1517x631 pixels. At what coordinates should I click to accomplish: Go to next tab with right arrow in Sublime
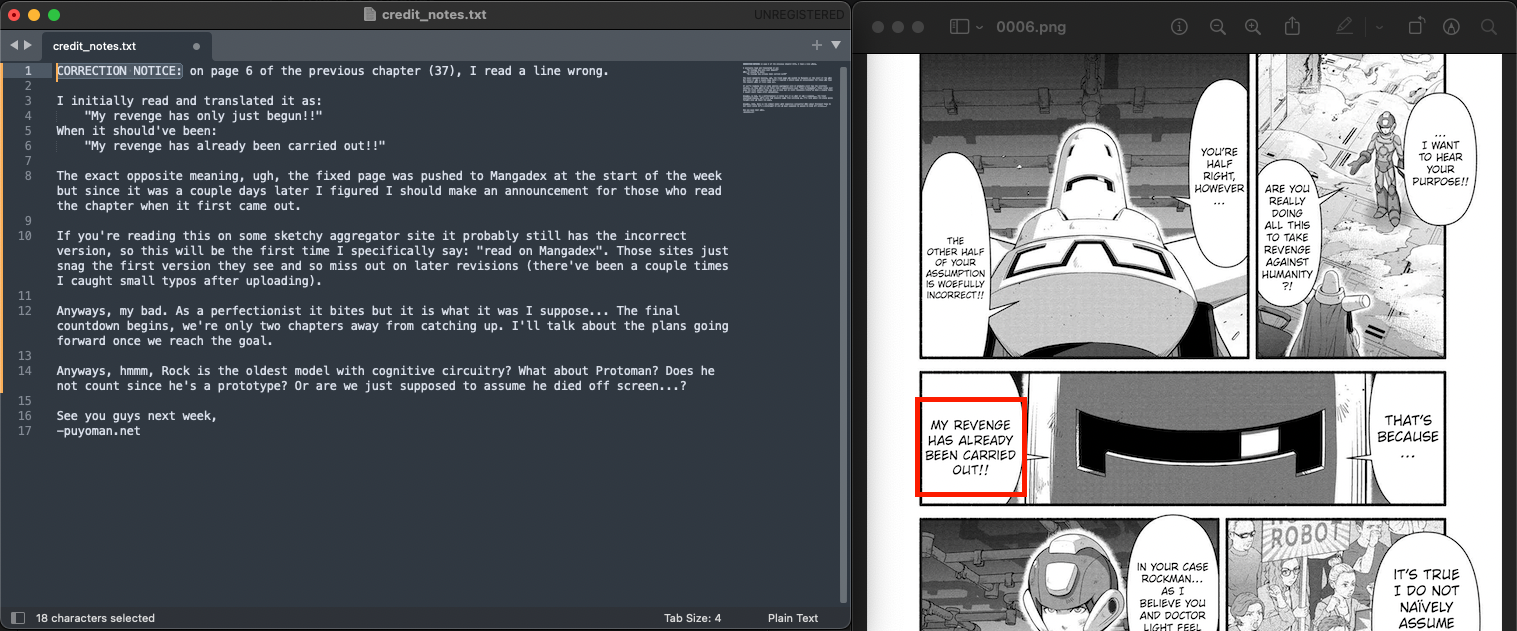pos(28,45)
